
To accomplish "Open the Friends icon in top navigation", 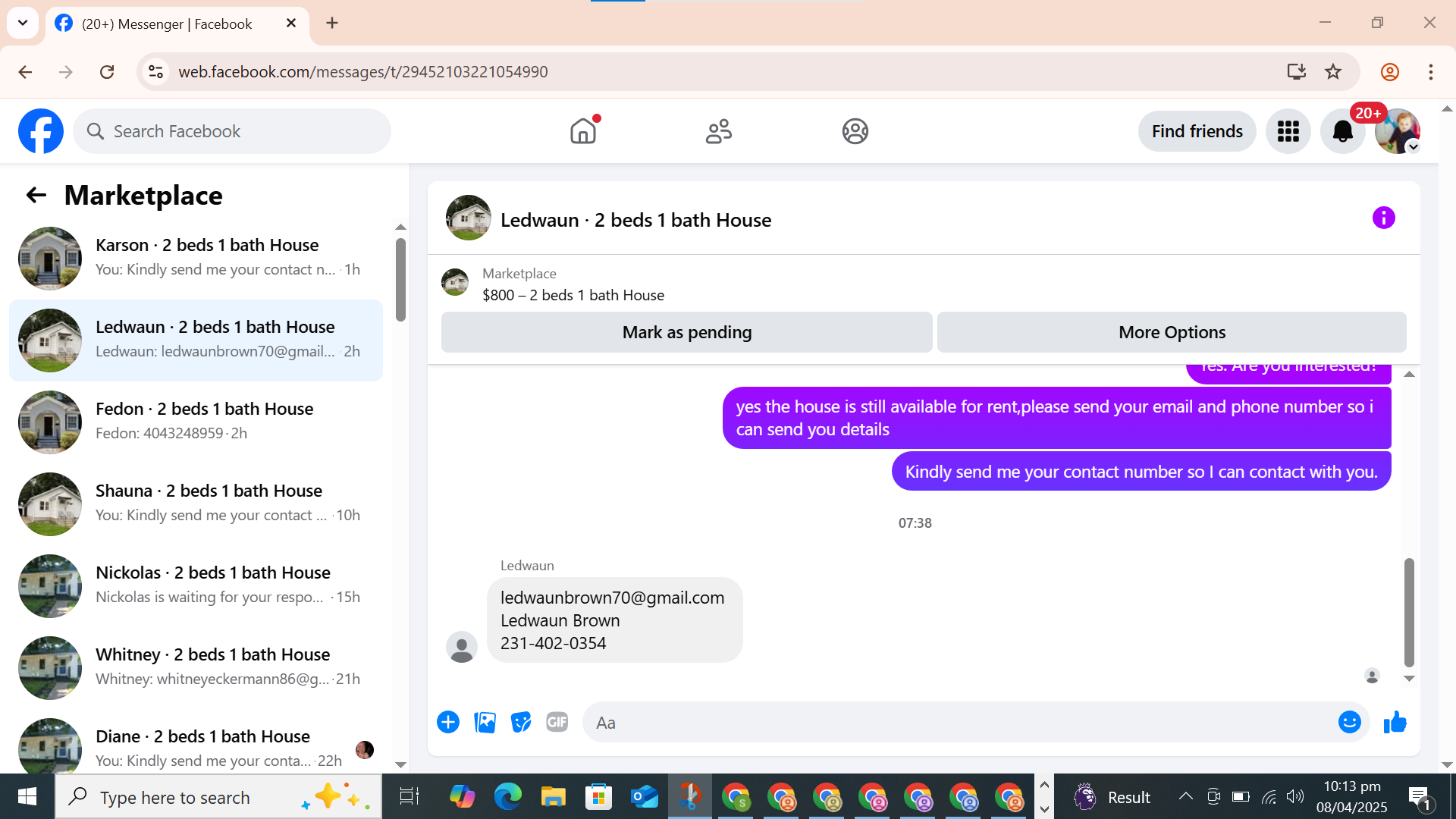I will 718,131.
